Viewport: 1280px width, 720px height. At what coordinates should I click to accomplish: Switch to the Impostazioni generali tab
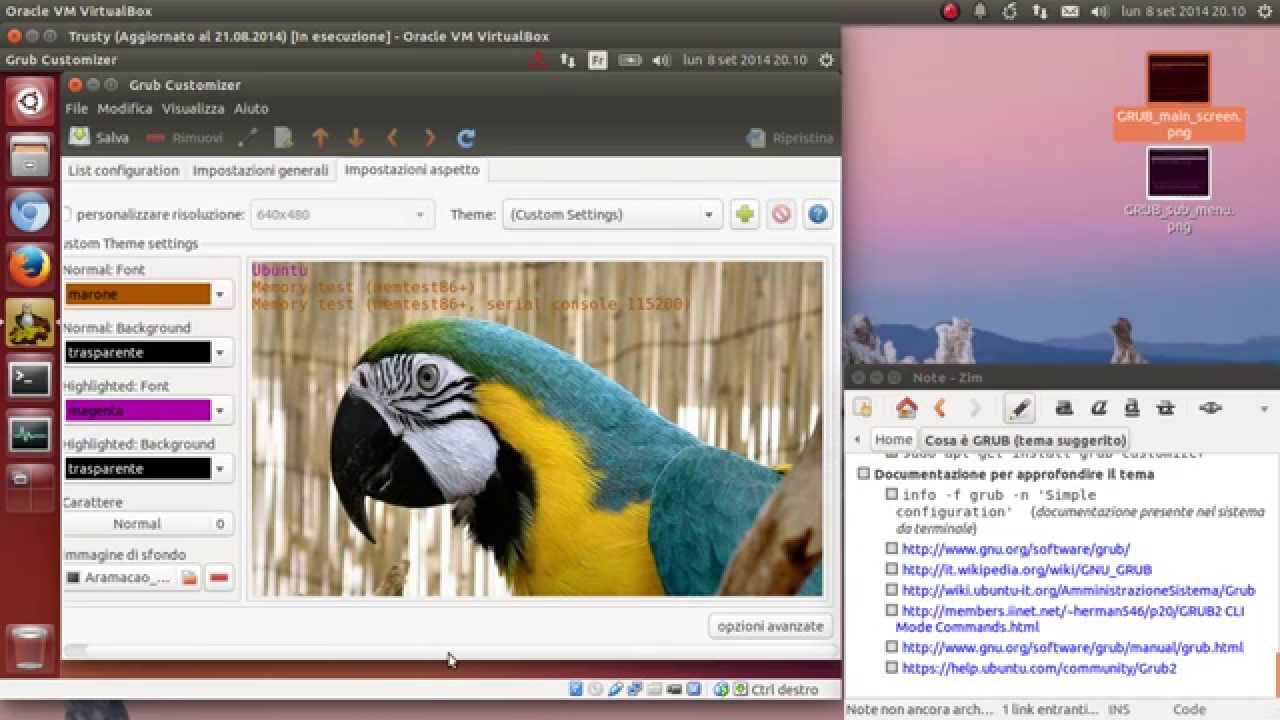point(260,170)
